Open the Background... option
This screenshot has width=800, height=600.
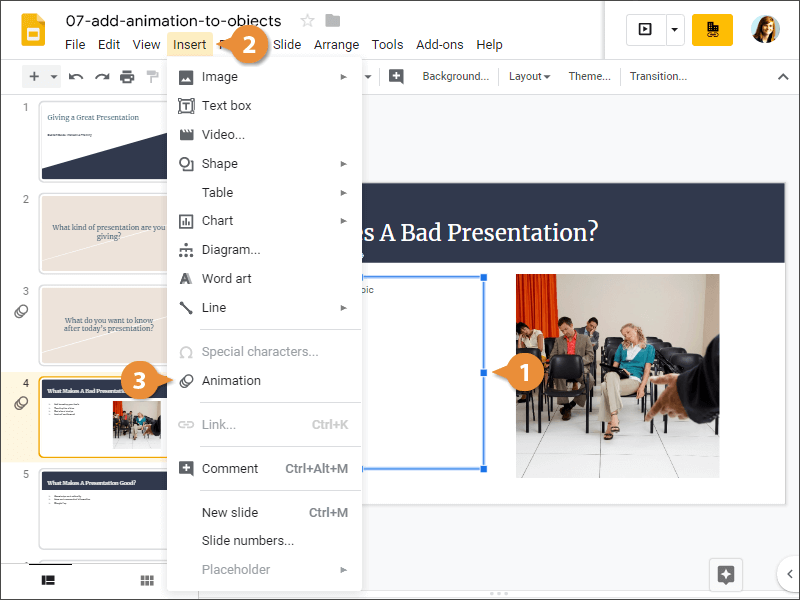tap(456, 76)
